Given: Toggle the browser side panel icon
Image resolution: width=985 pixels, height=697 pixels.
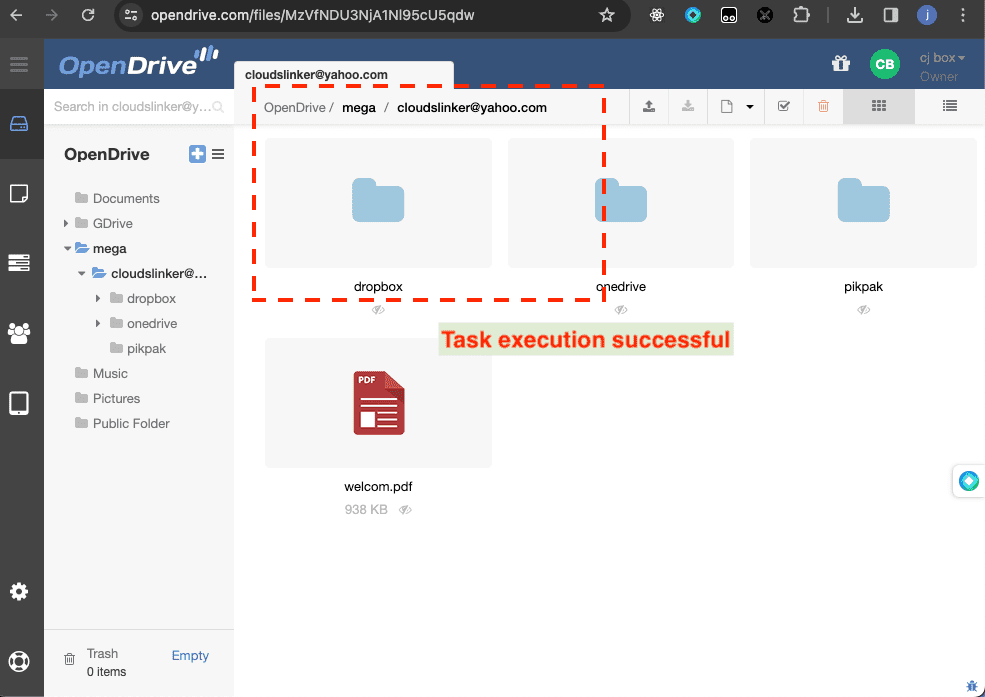Looking at the screenshot, I should click(891, 15).
